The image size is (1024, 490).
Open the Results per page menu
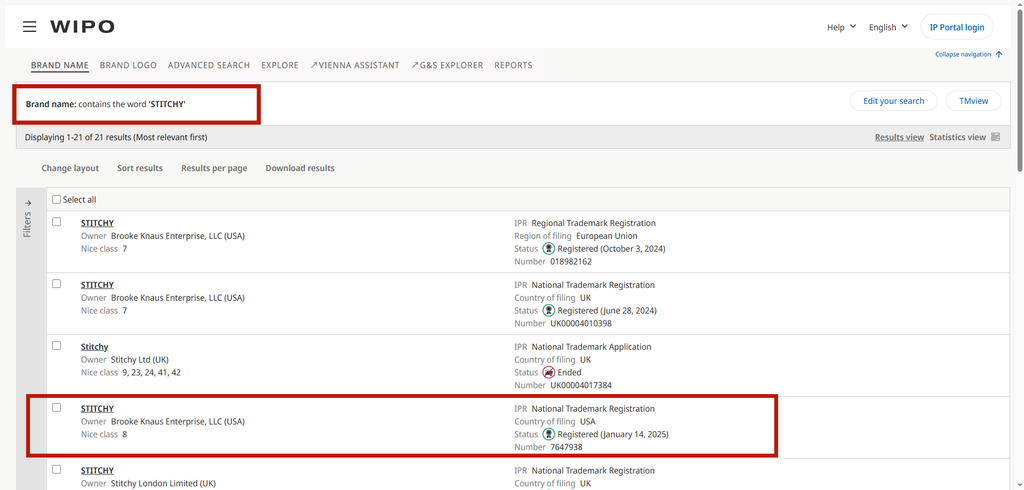[x=214, y=168]
